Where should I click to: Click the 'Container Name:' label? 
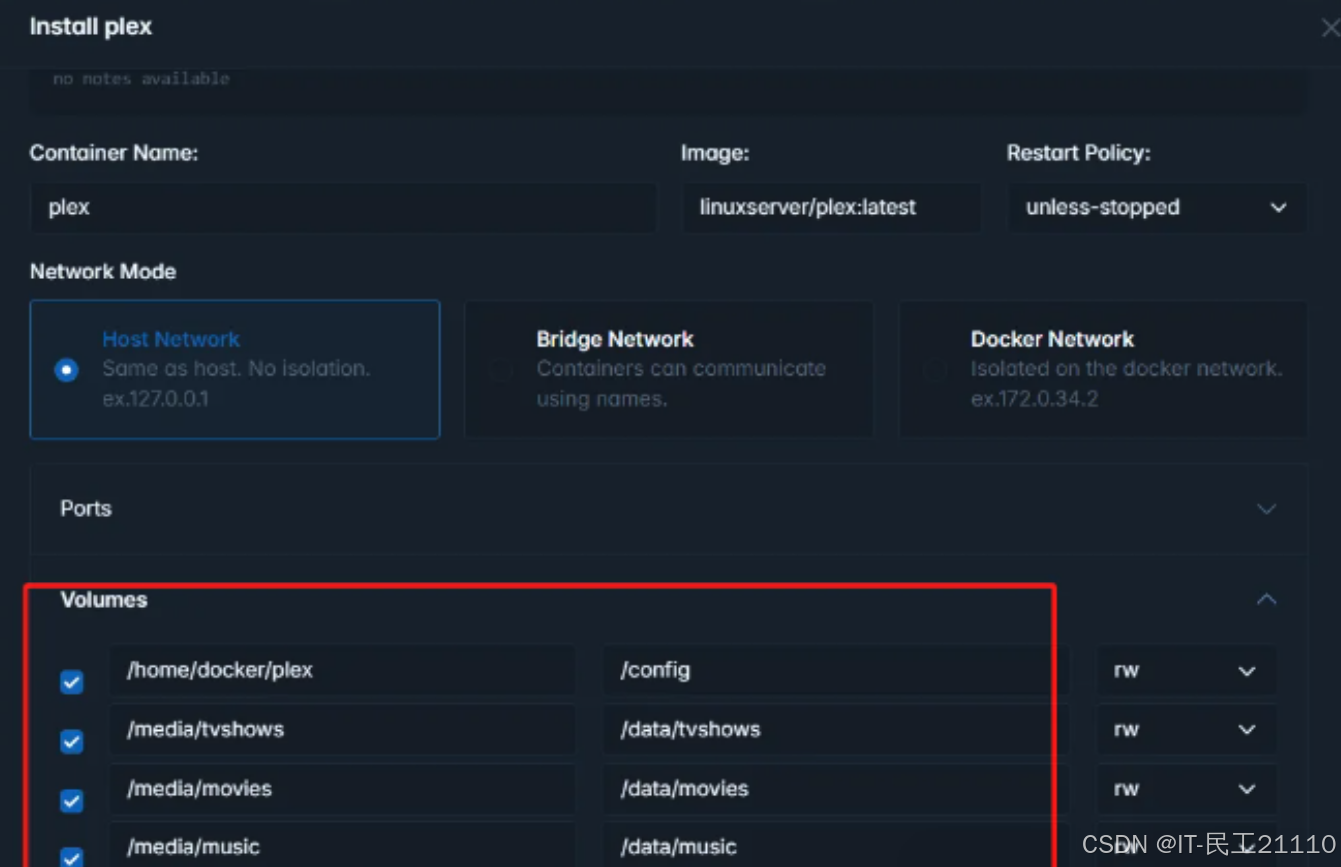[114, 153]
